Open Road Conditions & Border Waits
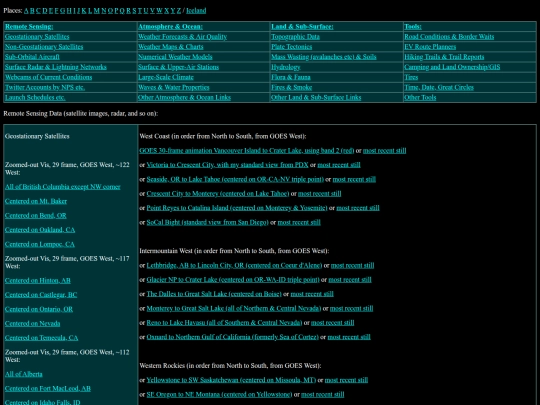The height and width of the screenshot is (405, 540). (x=449, y=37)
